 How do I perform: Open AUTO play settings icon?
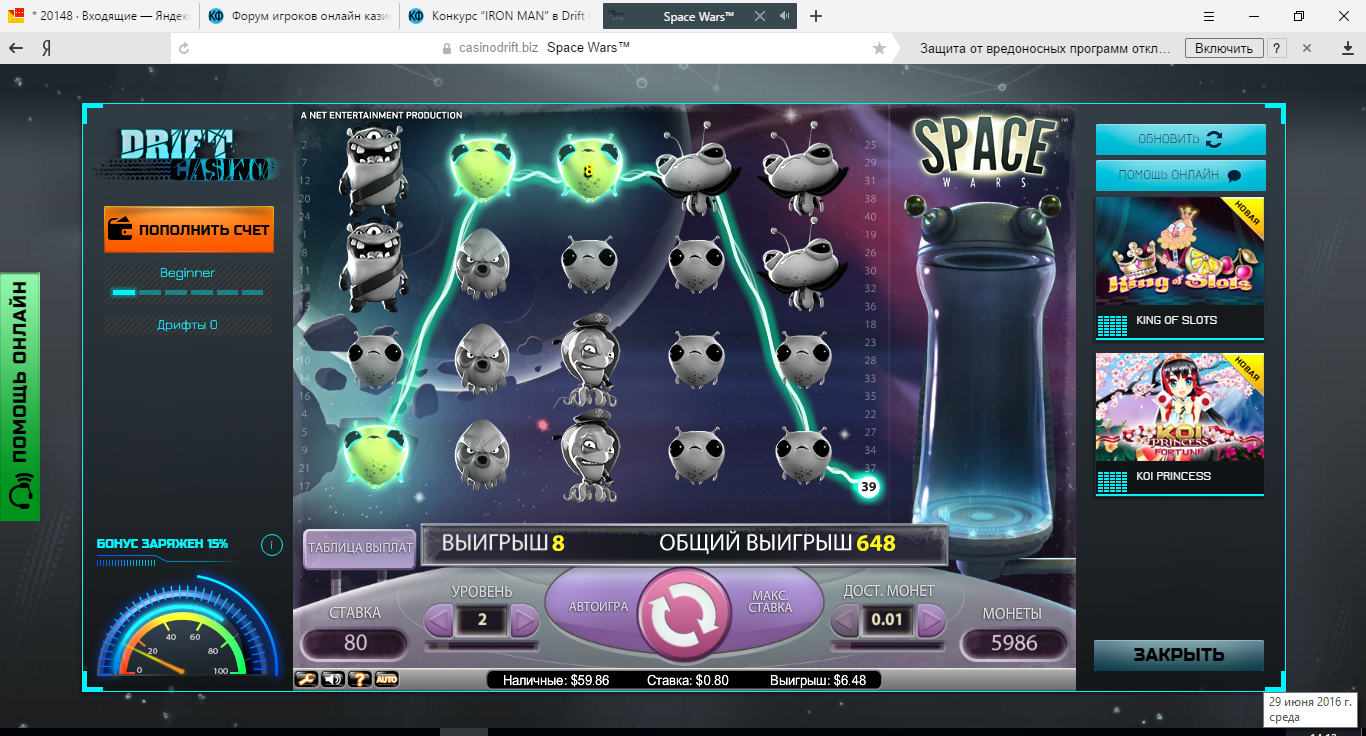point(386,679)
